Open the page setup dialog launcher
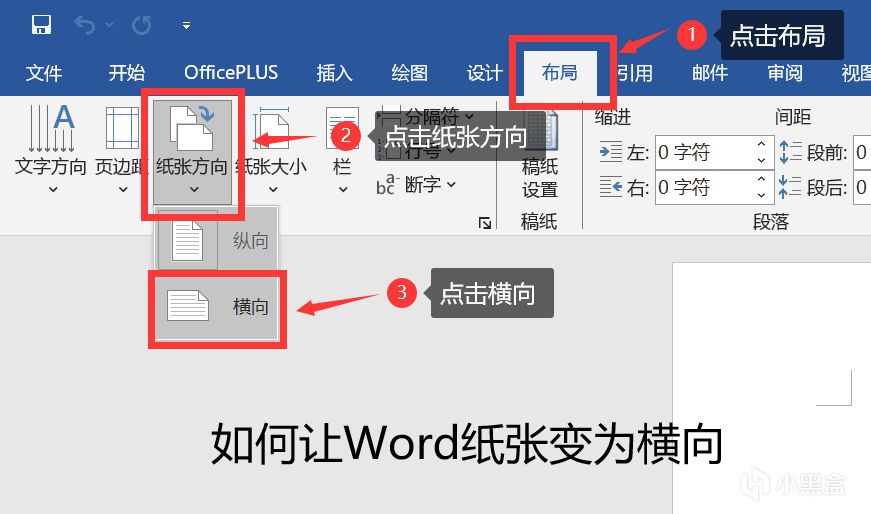Viewport: 871px width, 514px height. (484, 223)
